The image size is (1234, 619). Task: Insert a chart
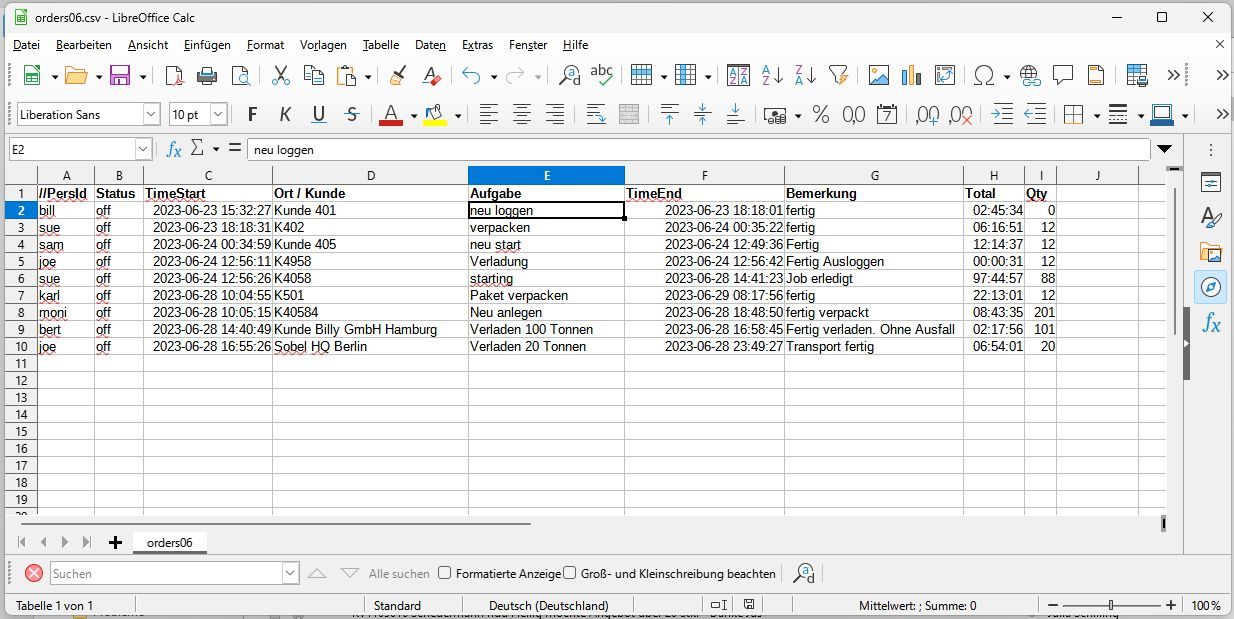[911, 76]
